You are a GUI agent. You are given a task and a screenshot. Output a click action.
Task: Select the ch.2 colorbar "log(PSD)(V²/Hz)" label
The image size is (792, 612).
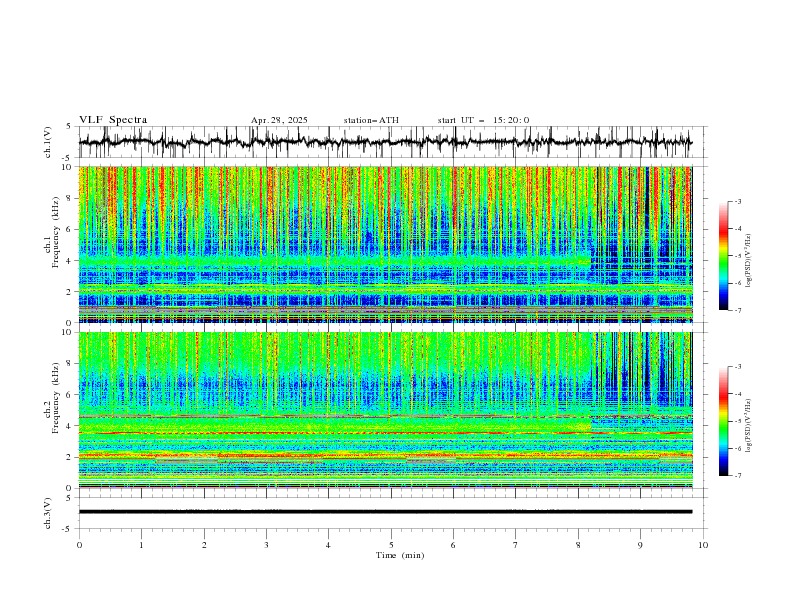[749, 425]
